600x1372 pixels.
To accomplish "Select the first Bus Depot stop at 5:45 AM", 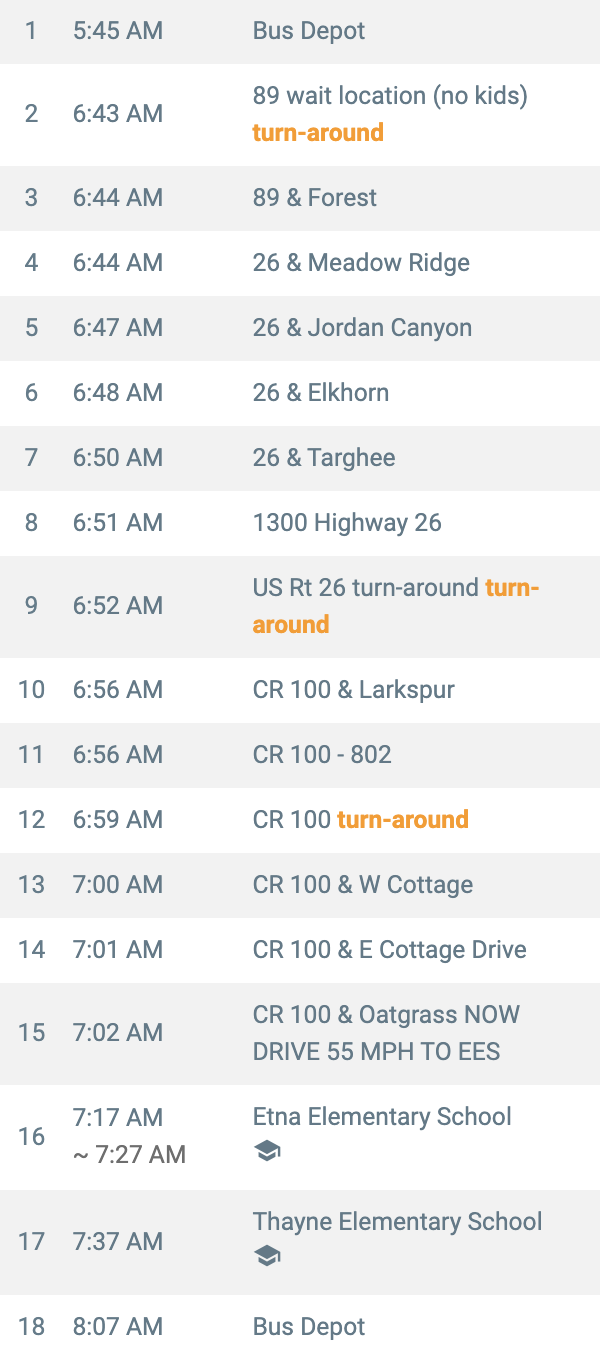I will click(x=308, y=31).
